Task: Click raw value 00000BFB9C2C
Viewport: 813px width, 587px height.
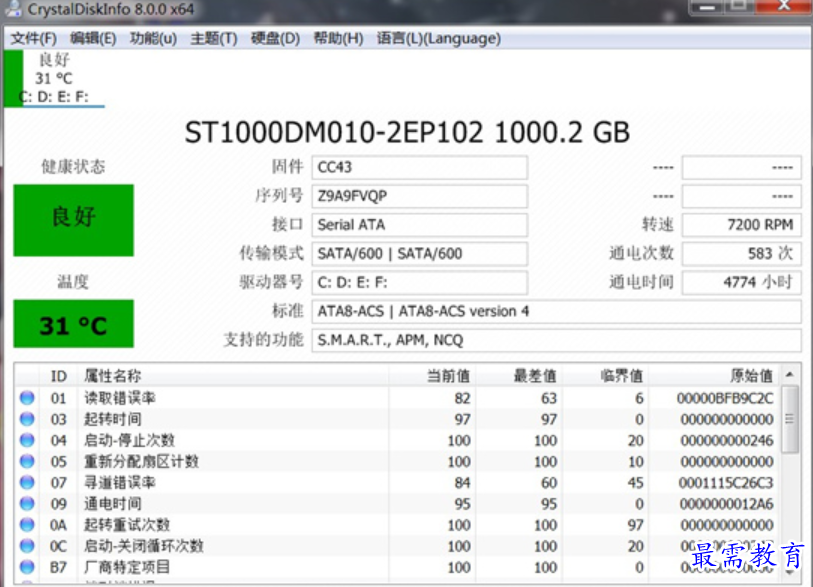Action: (x=725, y=398)
